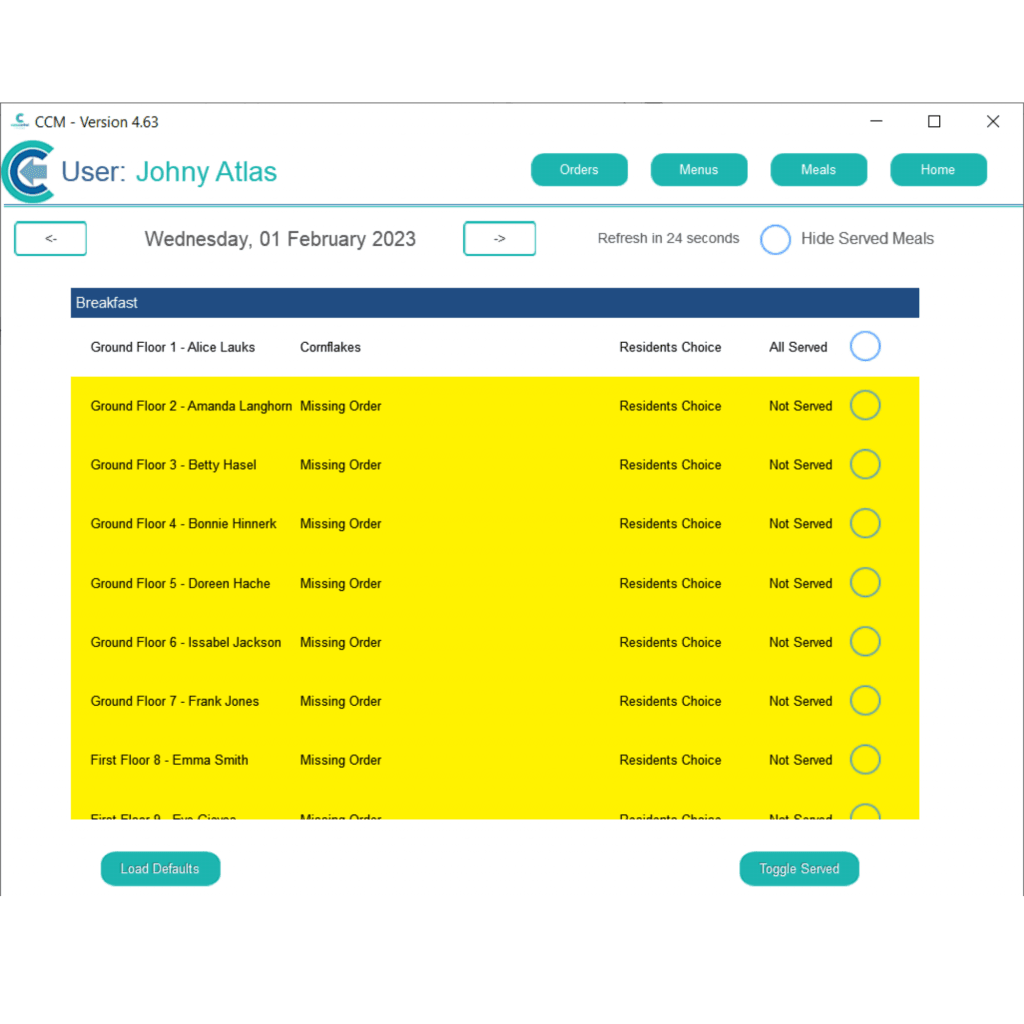Select served circle for Betty Hasel
1024x1024 pixels.
865,465
